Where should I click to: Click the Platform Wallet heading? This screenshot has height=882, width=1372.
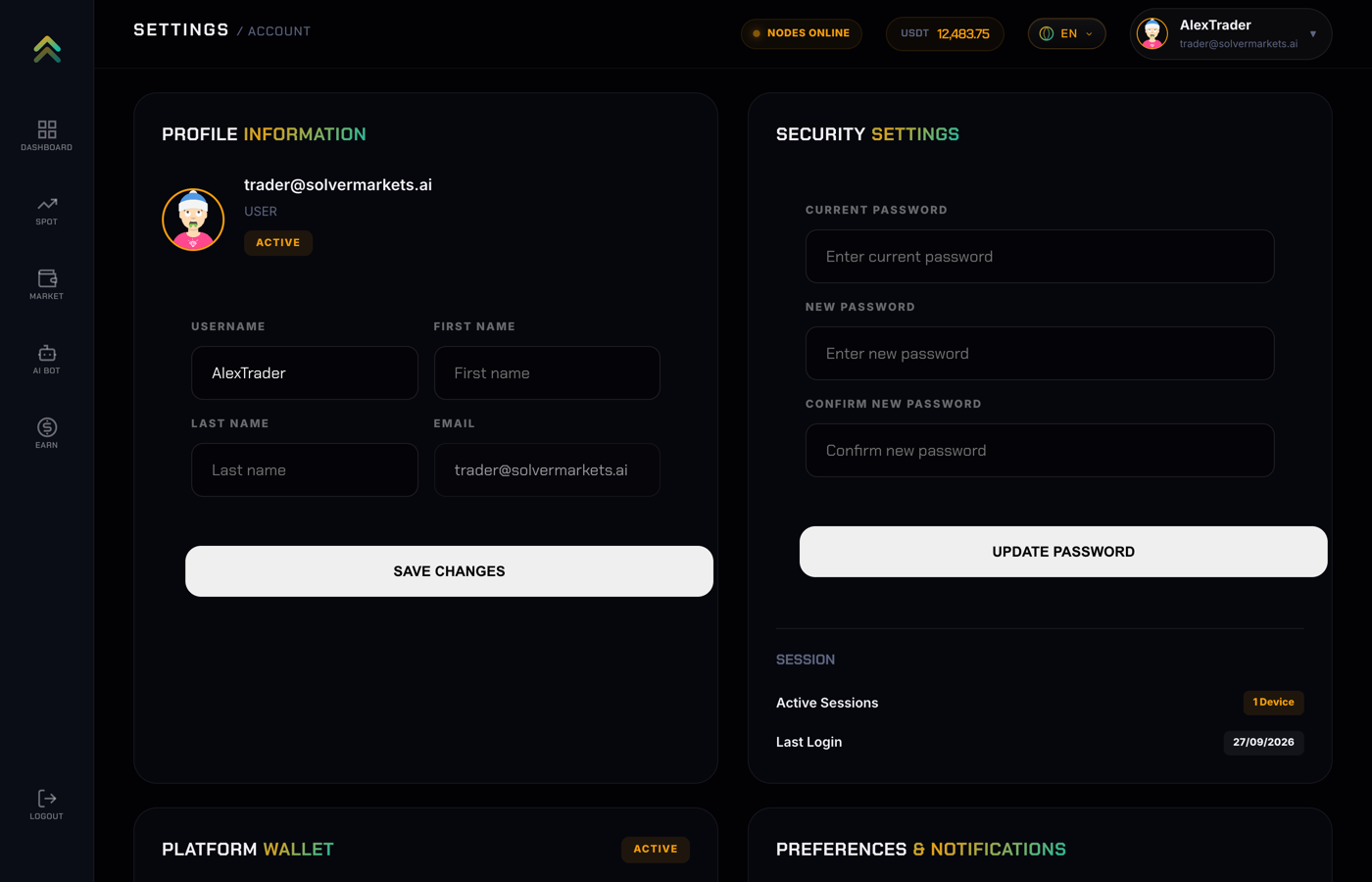[x=248, y=850]
